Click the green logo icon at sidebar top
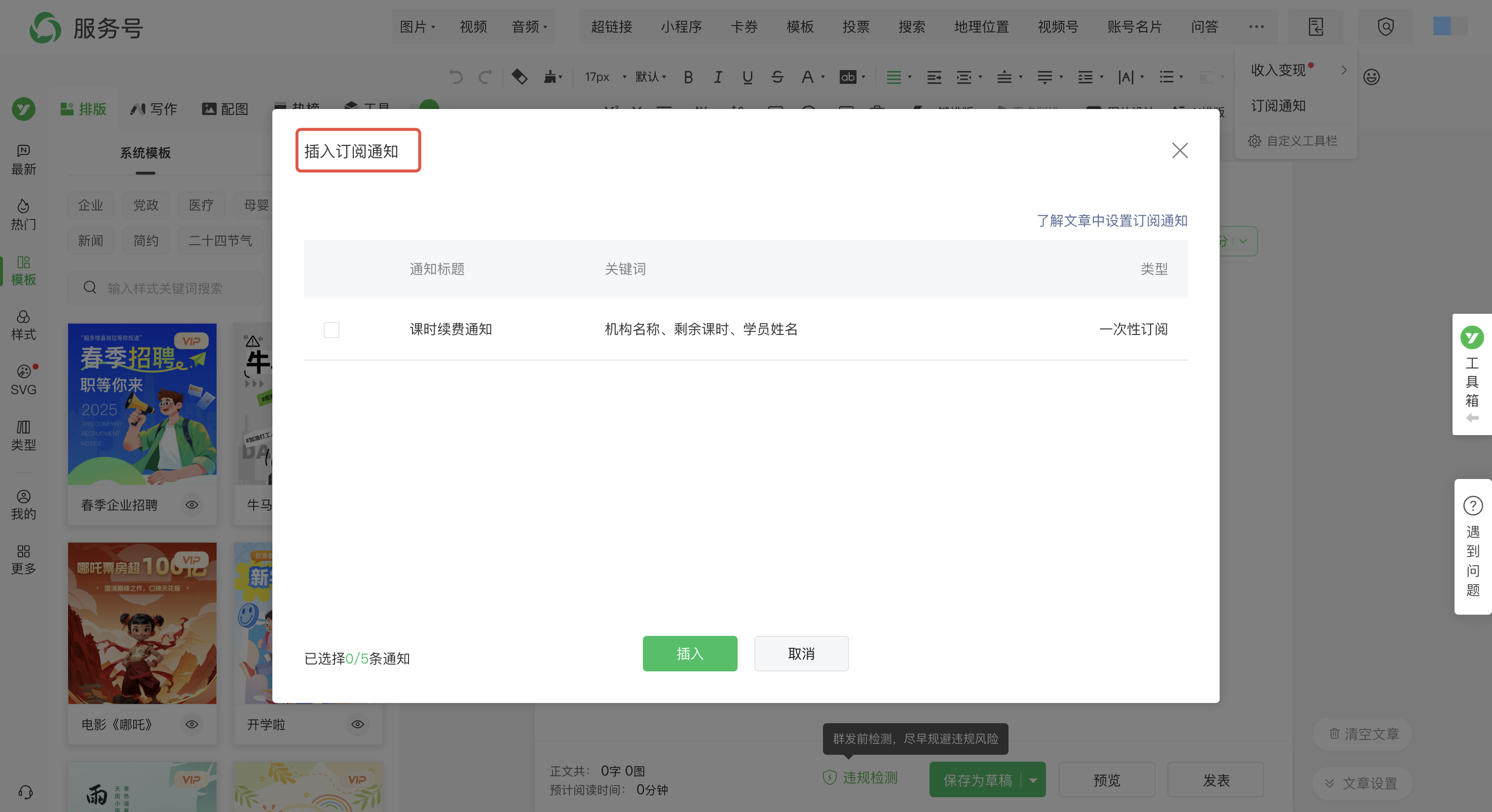 23,109
